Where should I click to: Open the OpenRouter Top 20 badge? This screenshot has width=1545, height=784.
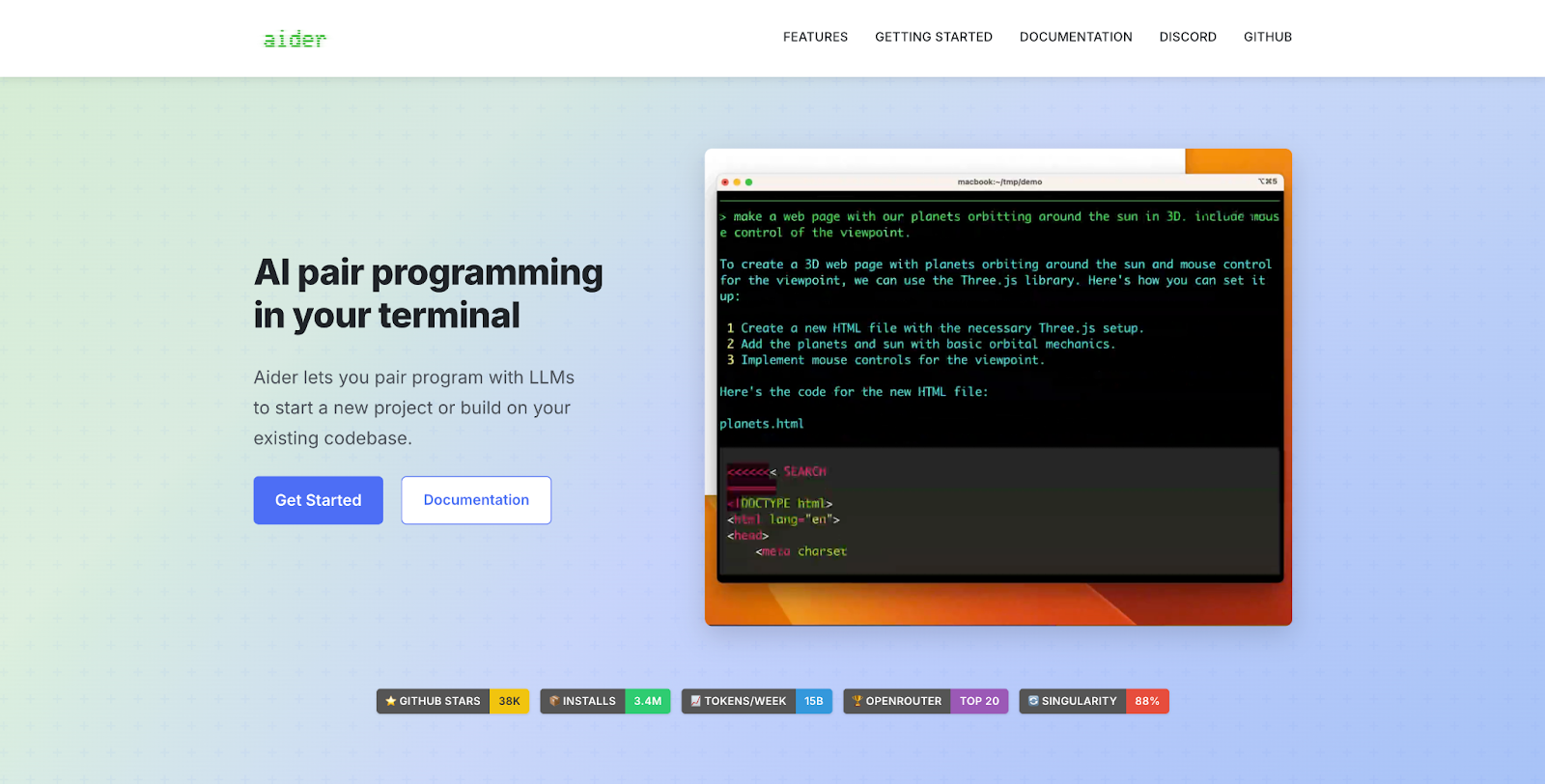(926, 701)
